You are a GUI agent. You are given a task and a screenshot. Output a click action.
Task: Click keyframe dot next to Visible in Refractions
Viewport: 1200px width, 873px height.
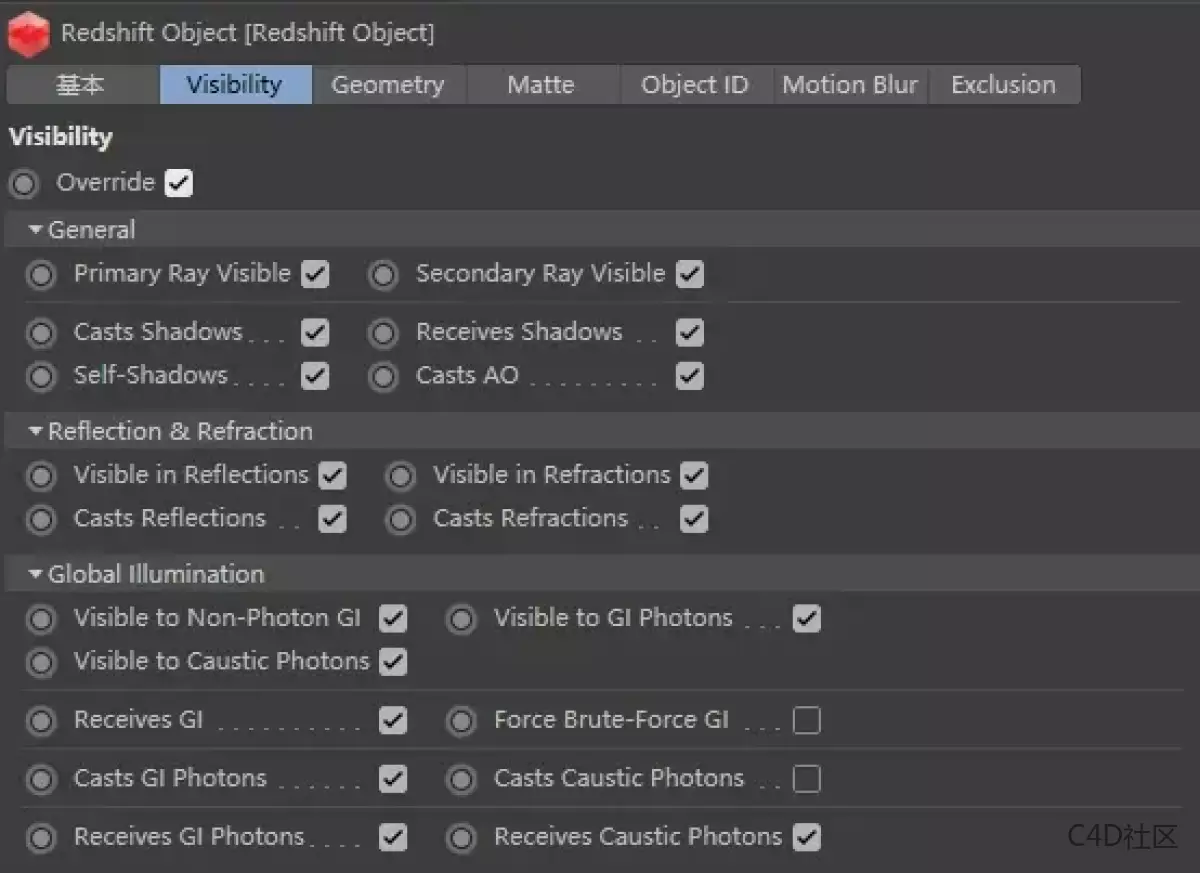tap(400, 476)
